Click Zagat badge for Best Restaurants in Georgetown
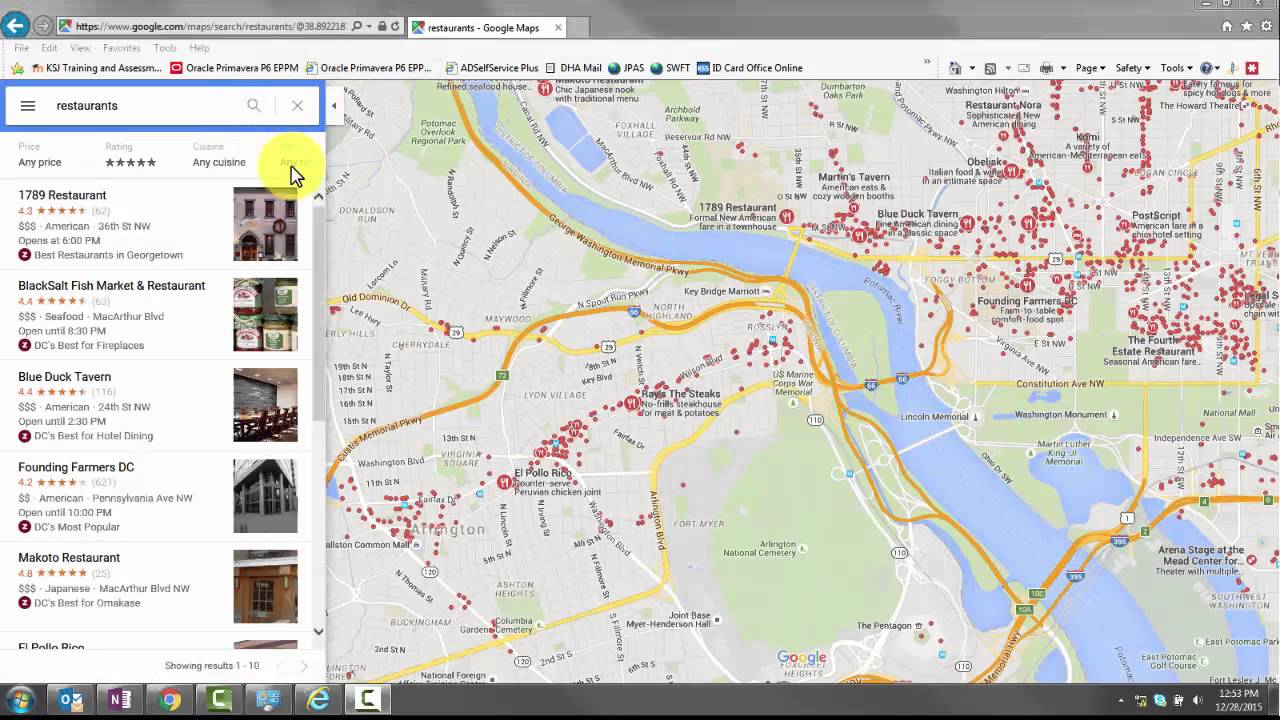The width and height of the screenshot is (1280, 720). click(x=24, y=255)
